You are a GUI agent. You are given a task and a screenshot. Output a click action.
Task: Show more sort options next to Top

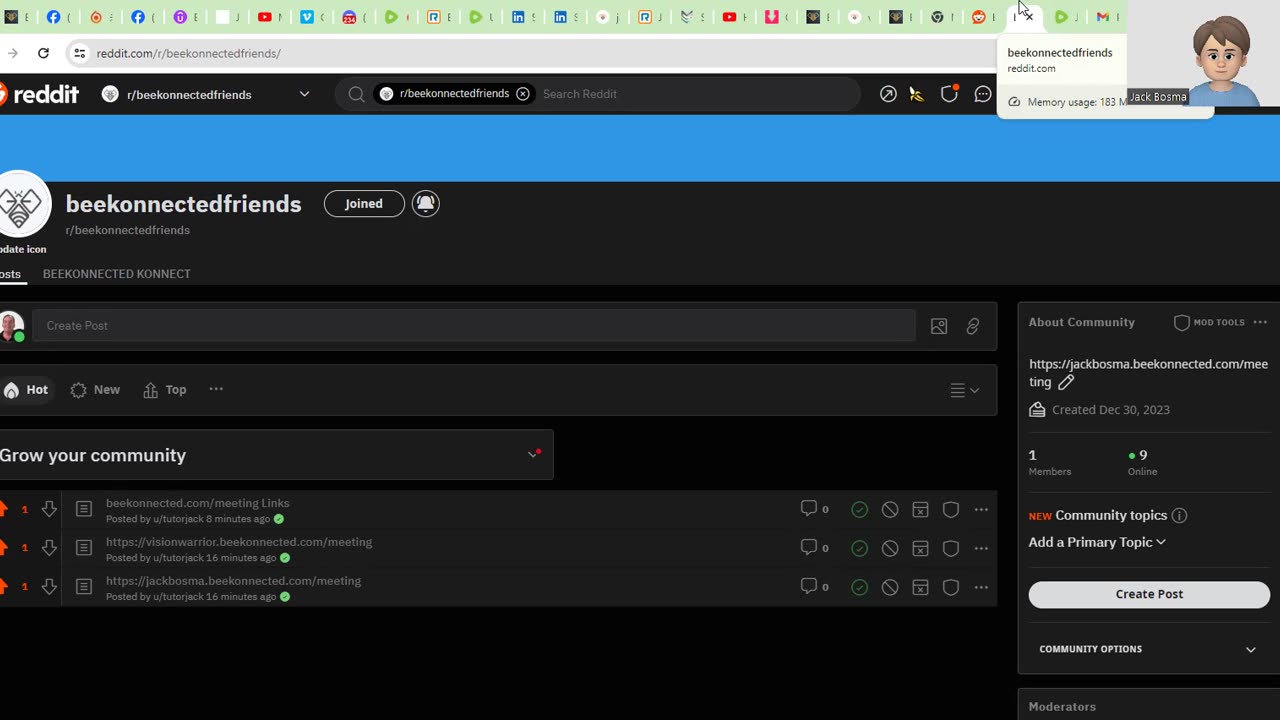[216, 389]
